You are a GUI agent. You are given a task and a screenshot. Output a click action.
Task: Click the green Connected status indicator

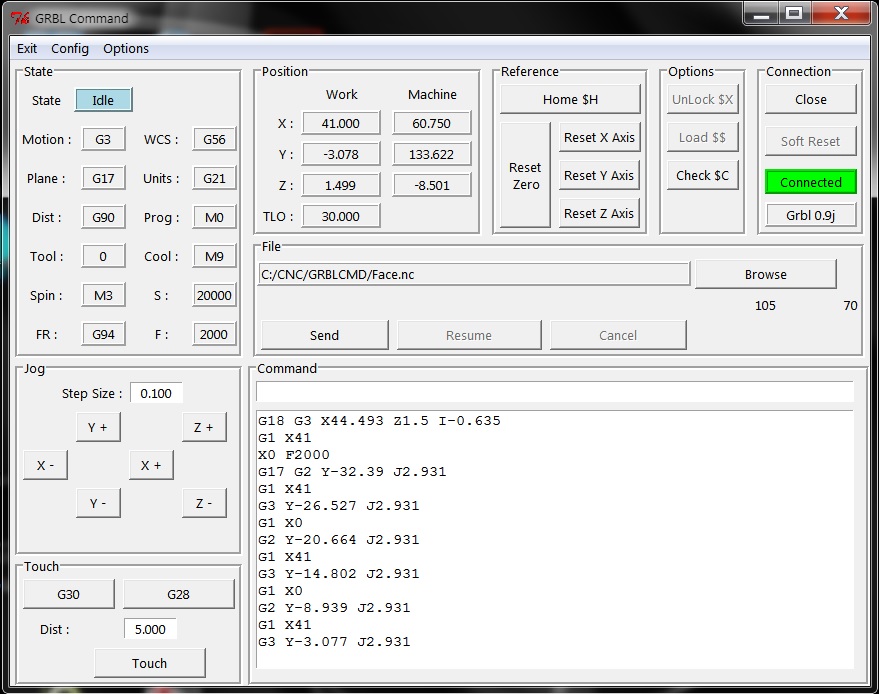[x=811, y=182]
